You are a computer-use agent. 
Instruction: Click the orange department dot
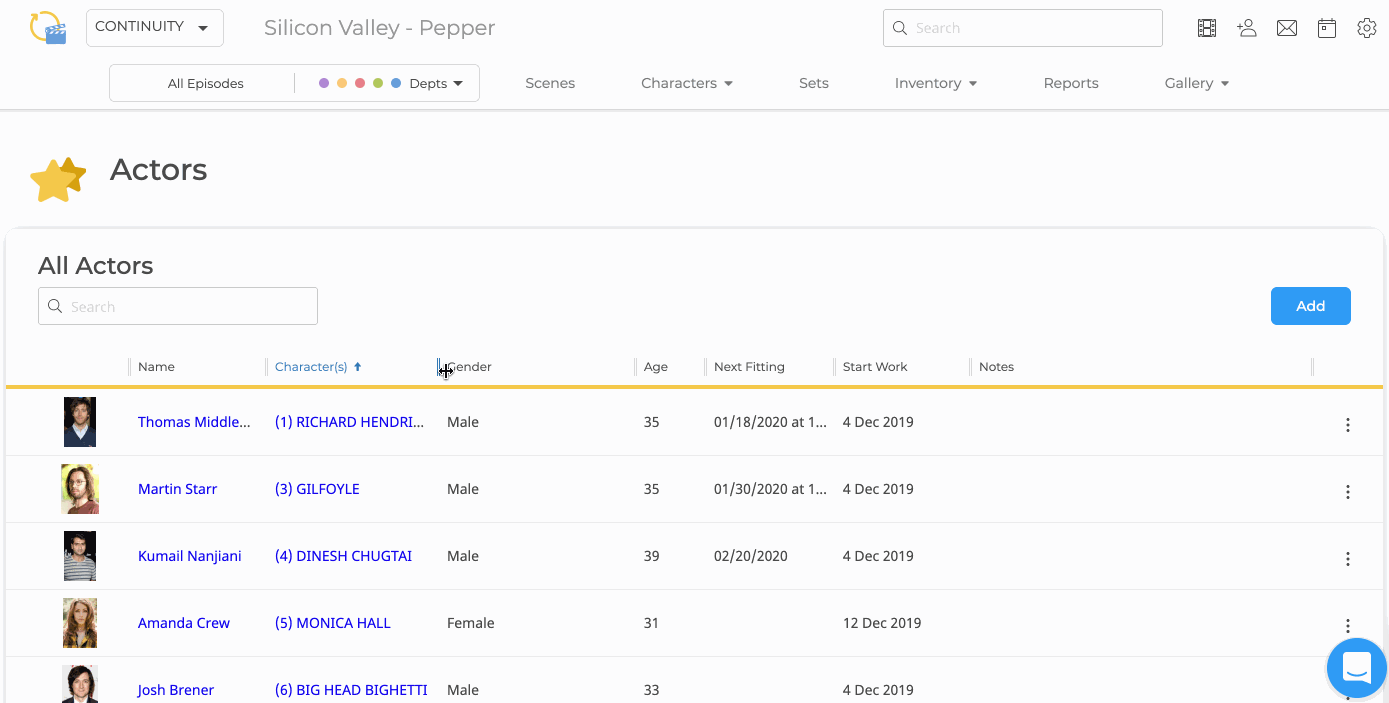tap(342, 83)
